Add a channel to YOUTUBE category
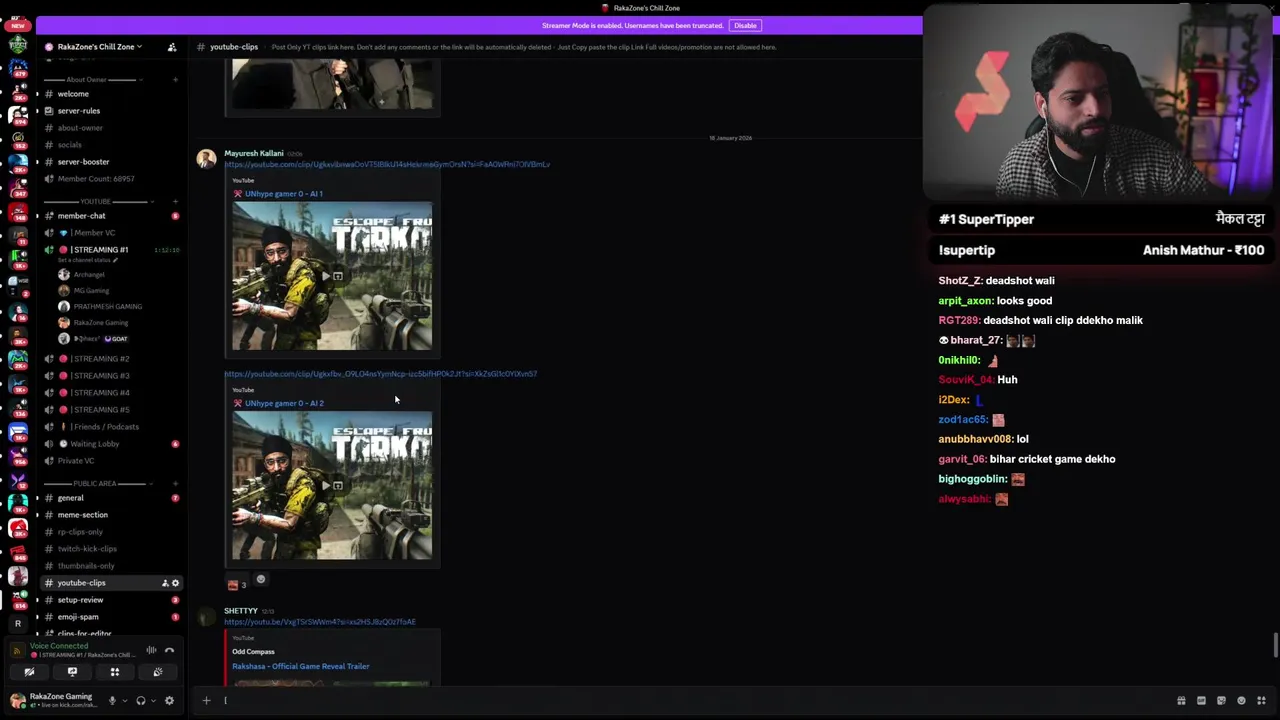 click(176, 201)
